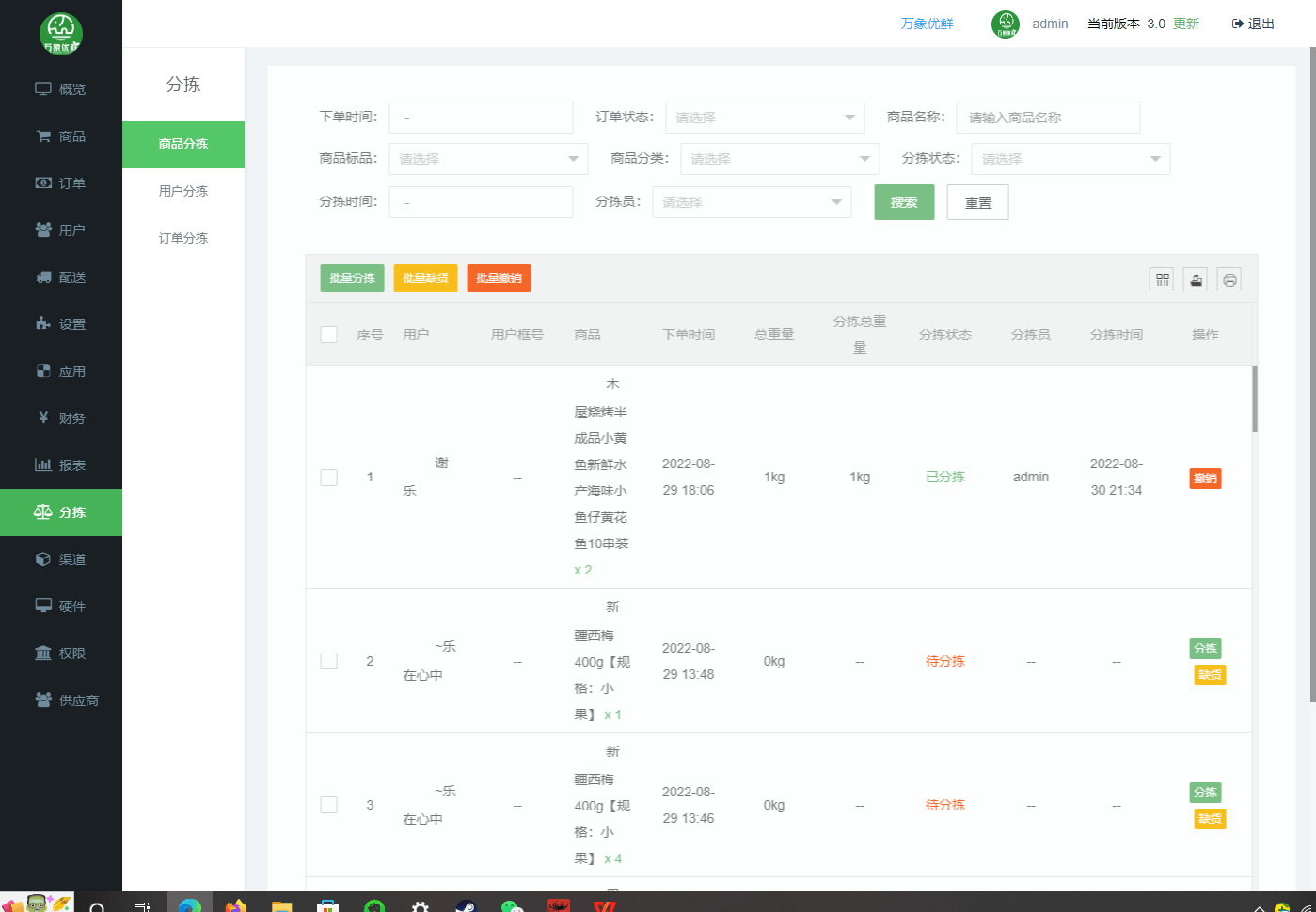This screenshot has height=912, width=1316.
Task: Click the print table icon
Action: tap(1229, 279)
